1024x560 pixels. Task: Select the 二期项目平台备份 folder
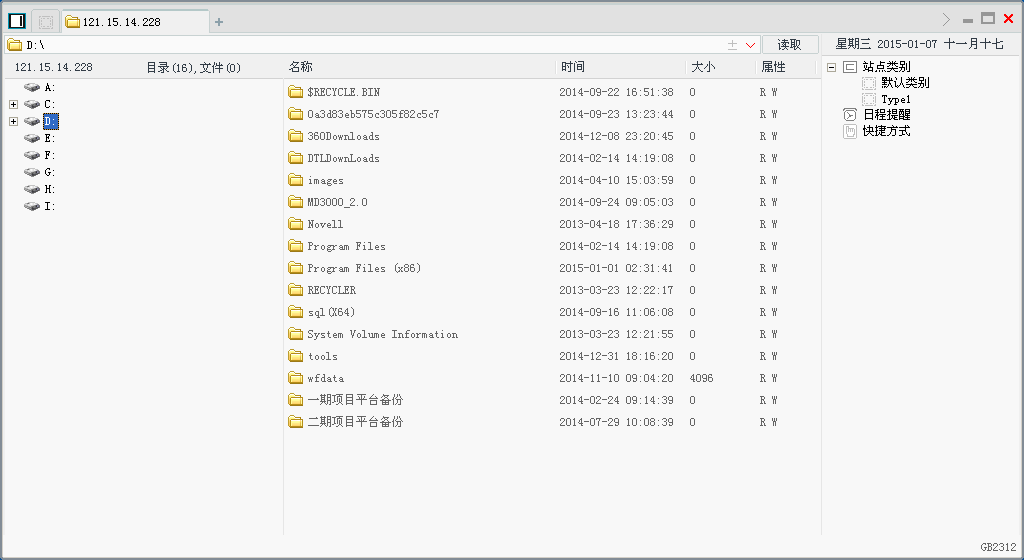(x=355, y=422)
